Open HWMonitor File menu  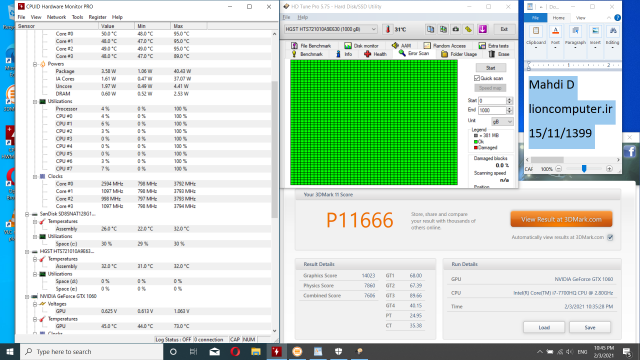pos(21,17)
